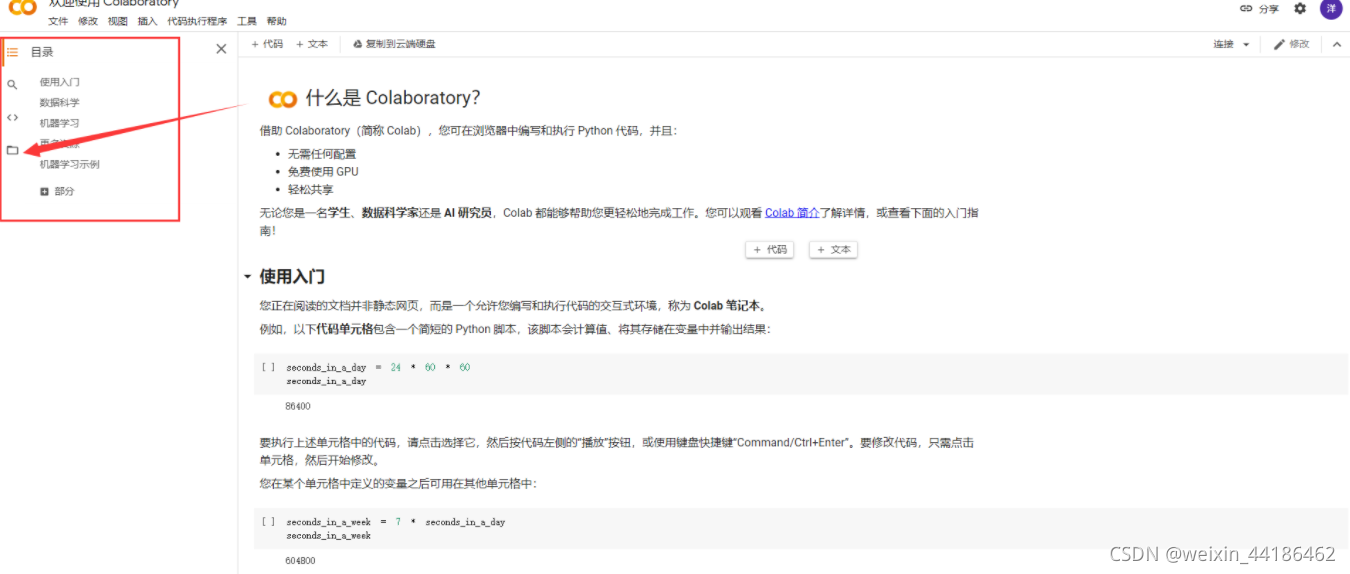Collapse the header with the chevron-up button
This screenshot has height=574, width=1350.
coord(1337,44)
